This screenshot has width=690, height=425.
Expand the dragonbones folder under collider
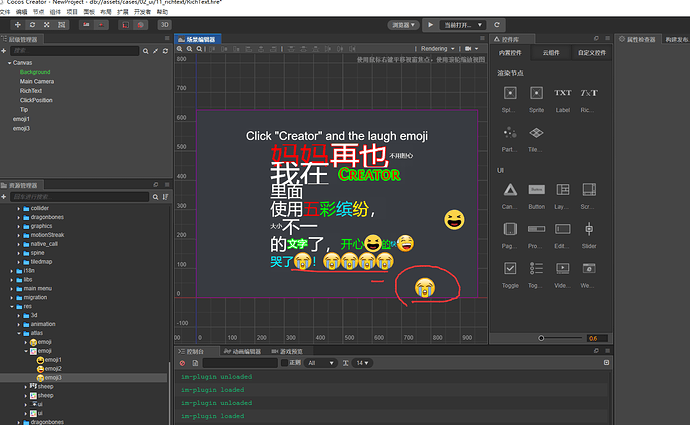point(18,217)
